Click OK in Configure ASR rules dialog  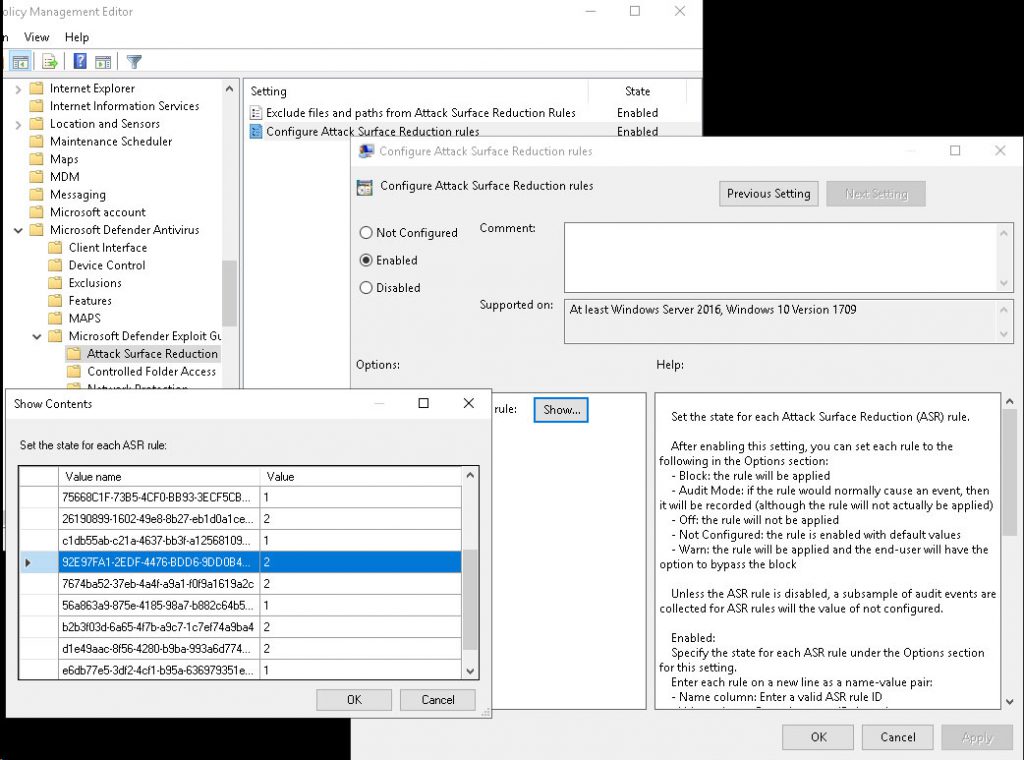(818, 737)
